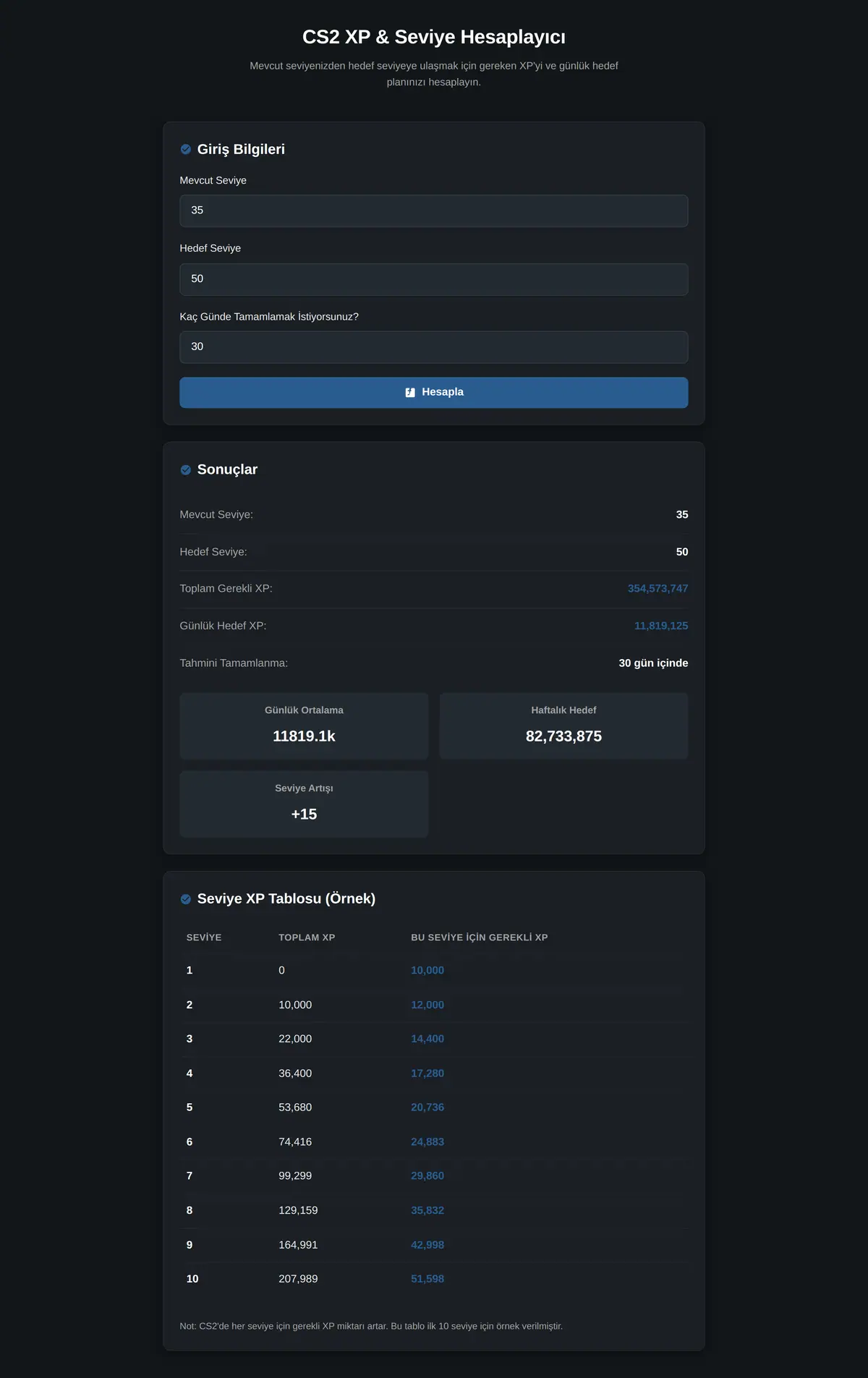868x1378 pixels.
Task: Click the required XP value 10,000 for level 1
Action: coord(427,971)
